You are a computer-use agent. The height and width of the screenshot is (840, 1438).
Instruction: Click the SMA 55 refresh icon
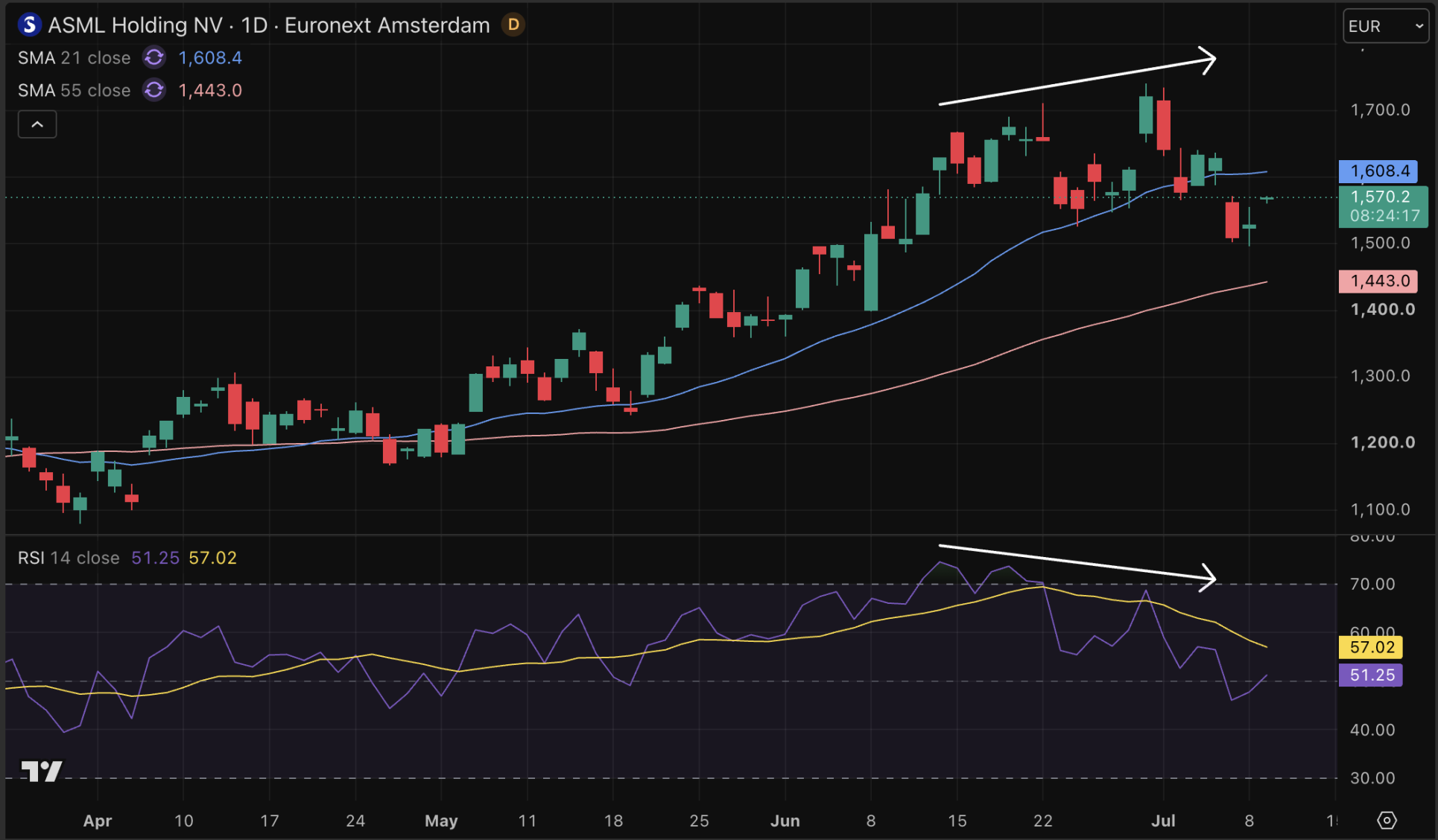tap(154, 90)
